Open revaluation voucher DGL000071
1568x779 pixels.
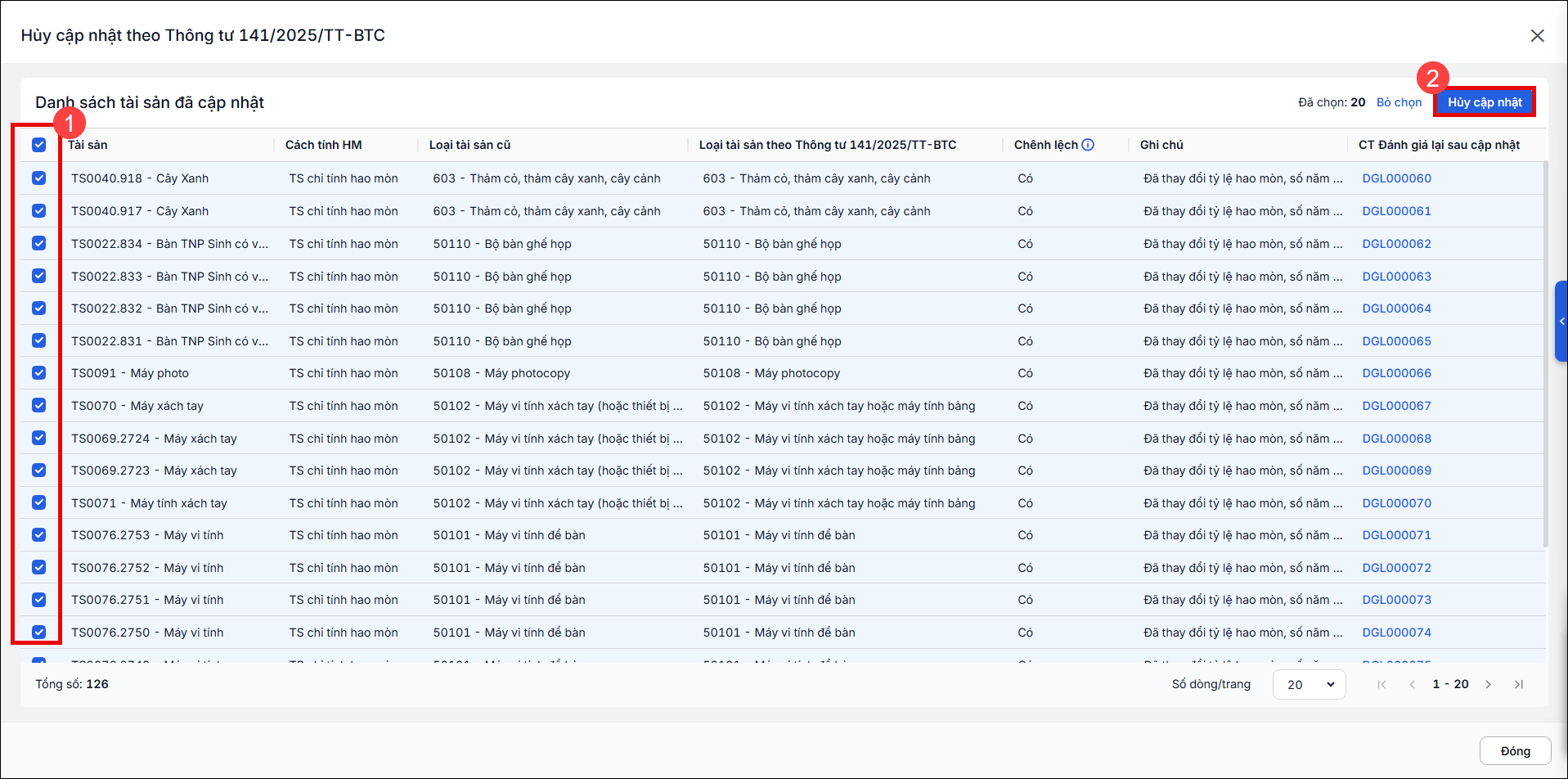[1396, 535]
